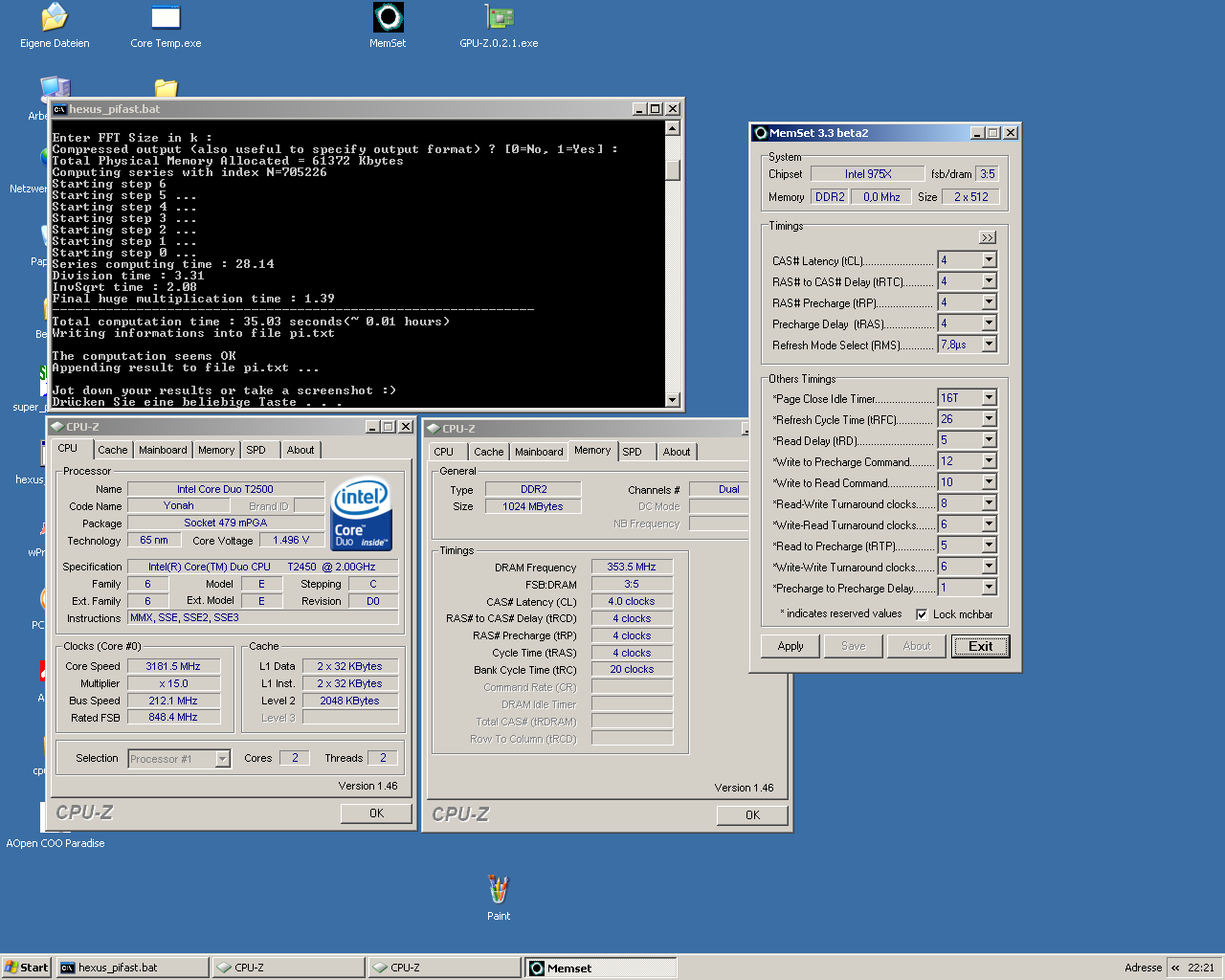Click the Apply button in MemSet

[x=791, y=646]
